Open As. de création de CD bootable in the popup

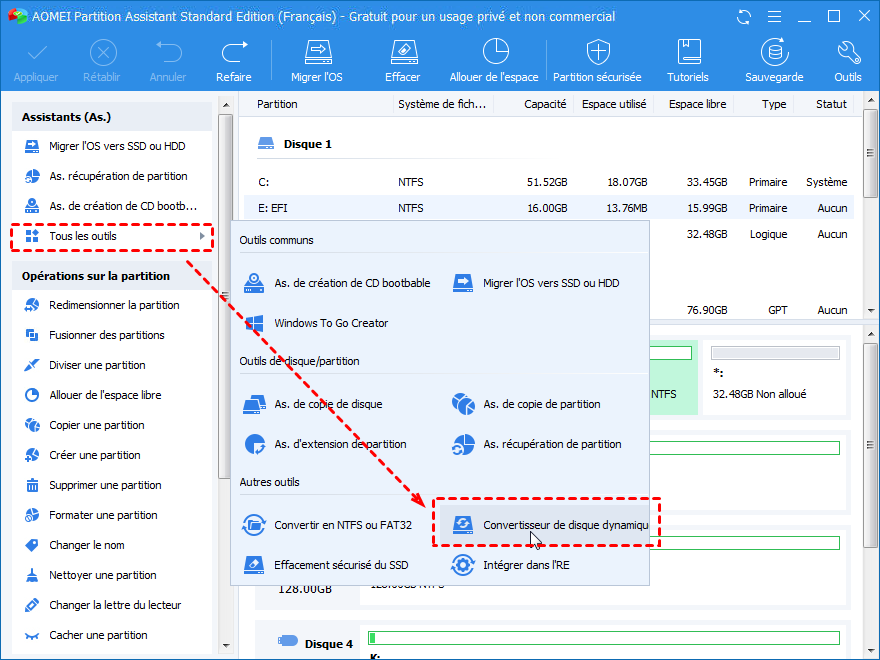[x=337, y=283]
